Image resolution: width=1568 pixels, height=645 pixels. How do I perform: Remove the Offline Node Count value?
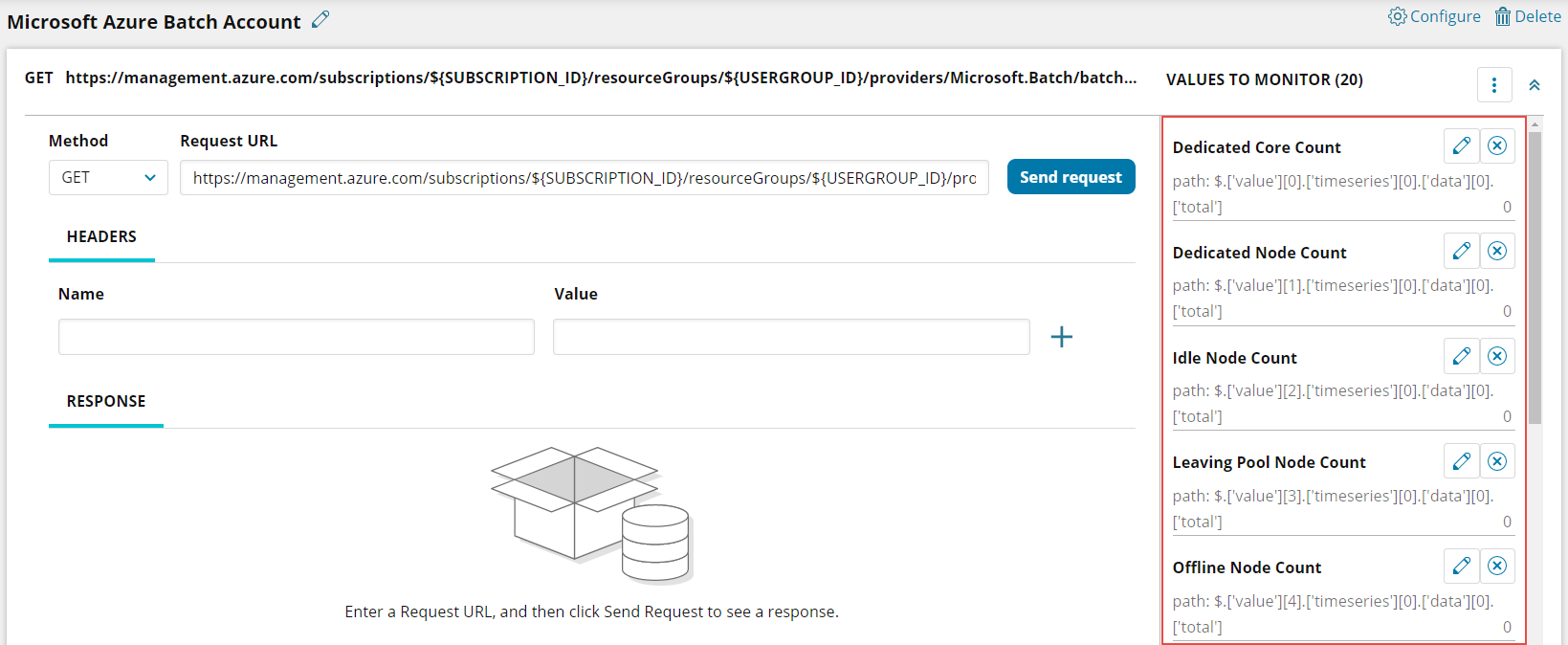(1497, 566)
